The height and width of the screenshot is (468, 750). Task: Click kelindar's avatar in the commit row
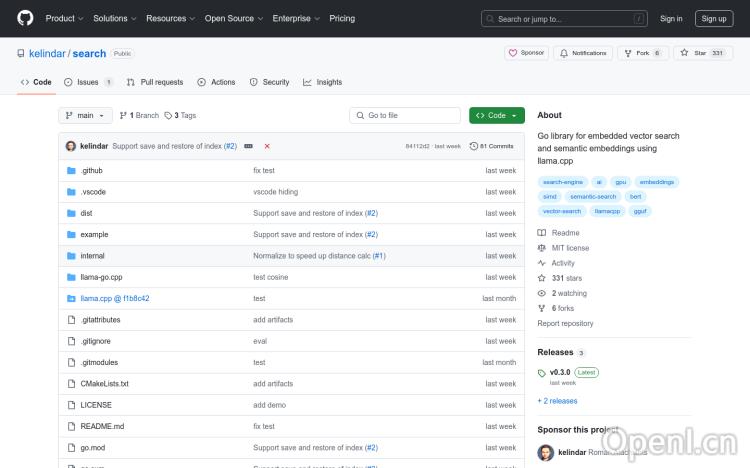coord(71,146)
